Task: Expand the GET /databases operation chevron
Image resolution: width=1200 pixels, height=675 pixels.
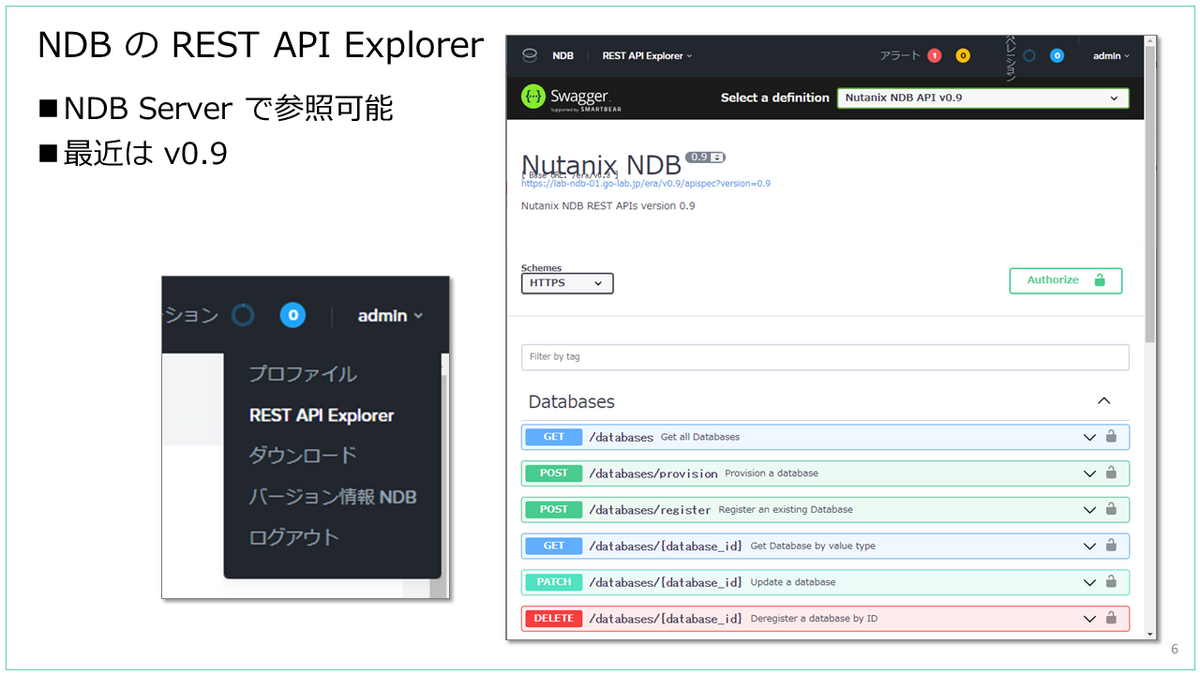Action: point(1090,437)
